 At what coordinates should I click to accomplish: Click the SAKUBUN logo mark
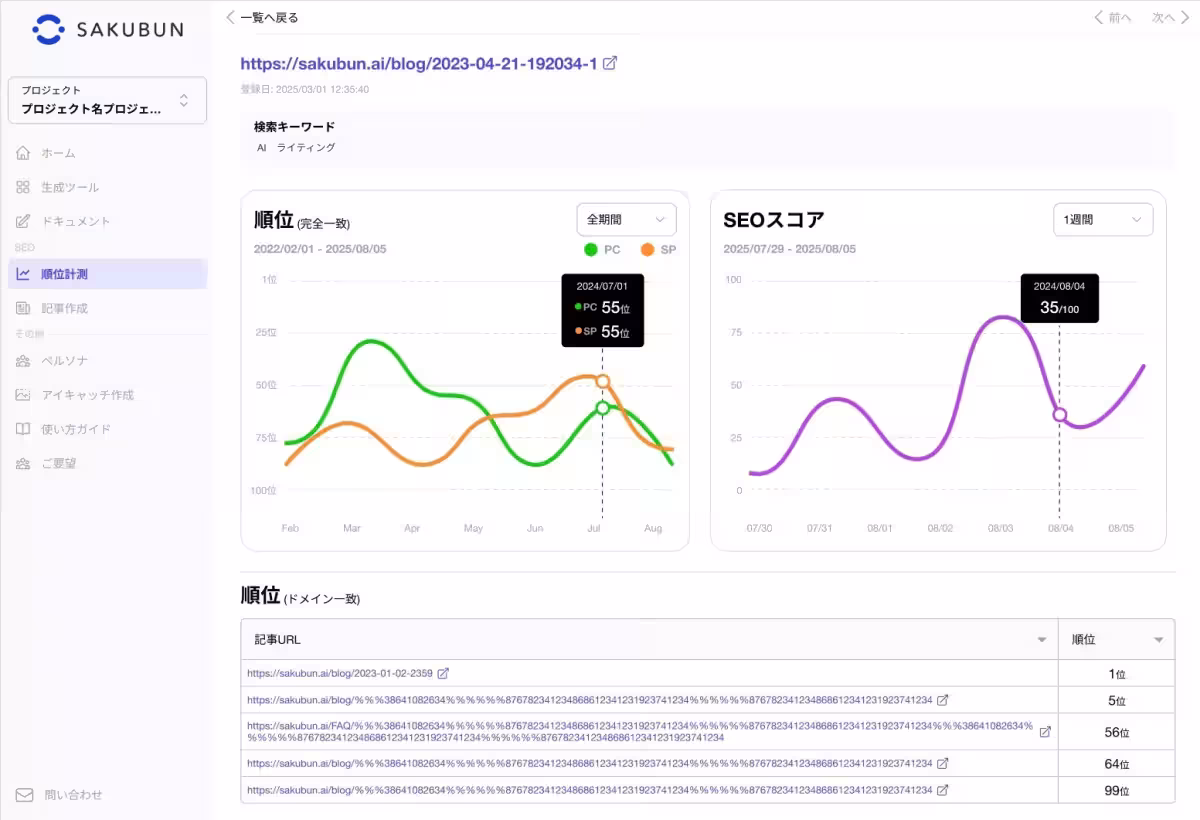coord(47,30)
